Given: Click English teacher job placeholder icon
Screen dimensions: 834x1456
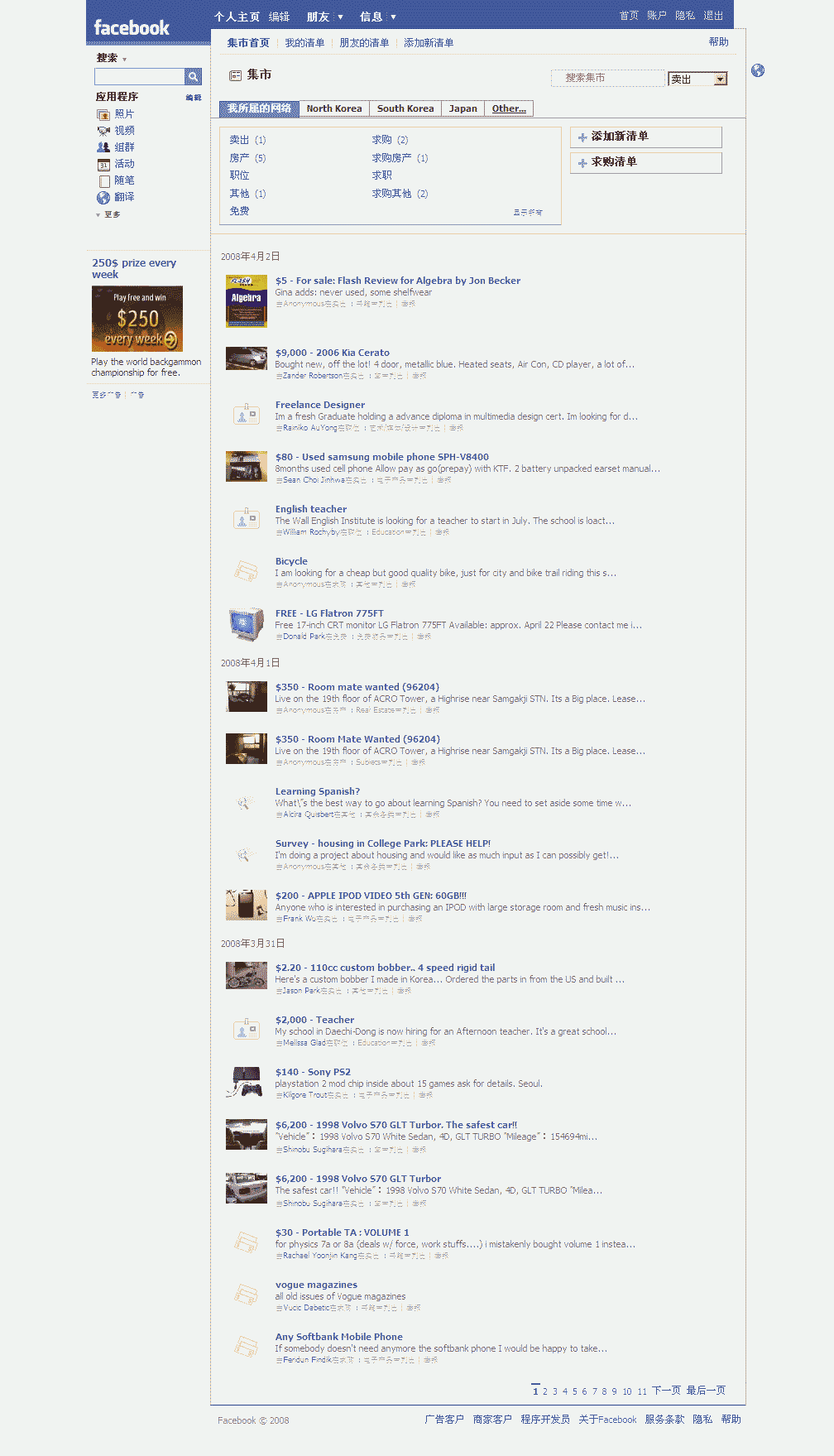Looking at the screenshot, I should [x=246, y=517].
